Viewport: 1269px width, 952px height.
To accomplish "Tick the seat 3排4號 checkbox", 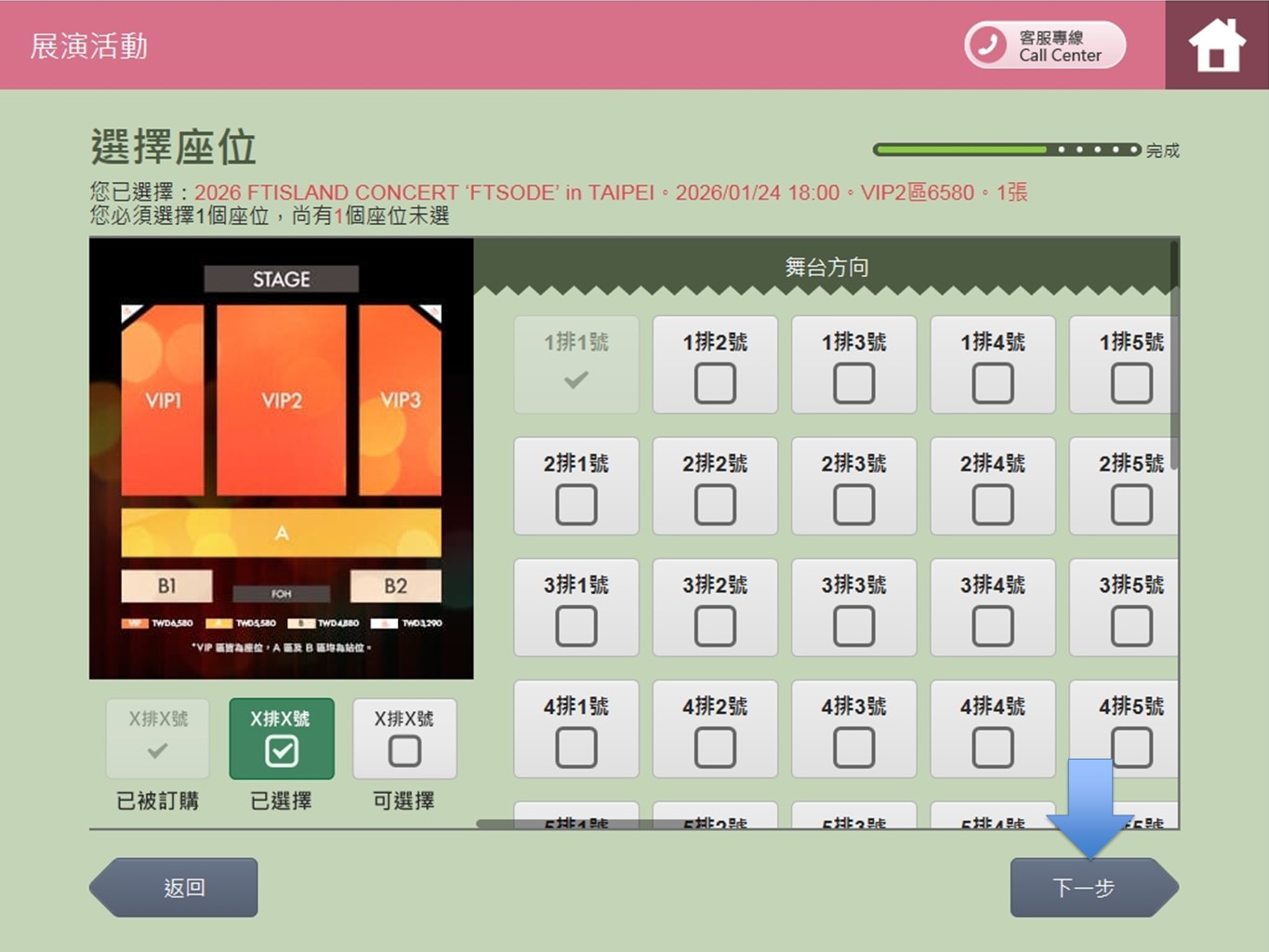I will [992, 626].
